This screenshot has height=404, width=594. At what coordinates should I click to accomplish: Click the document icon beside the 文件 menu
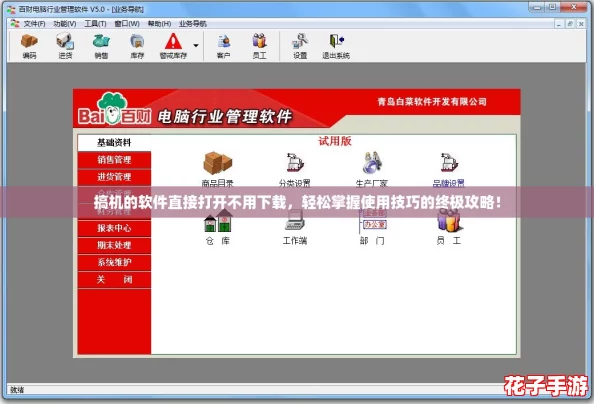(15, 23)
